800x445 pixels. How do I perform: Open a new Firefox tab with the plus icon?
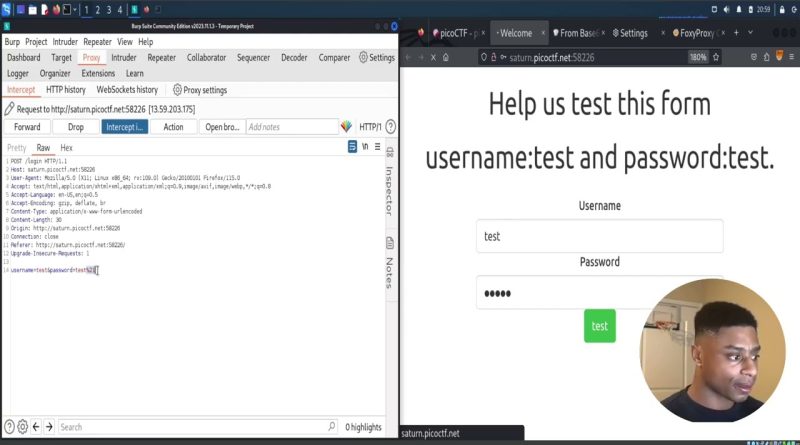click(736, 33)
